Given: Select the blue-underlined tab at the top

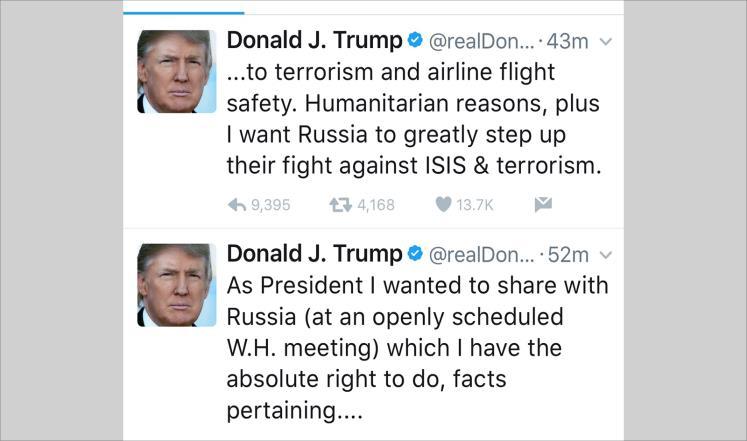Looking at the screenshot, I should pos(183,8).
